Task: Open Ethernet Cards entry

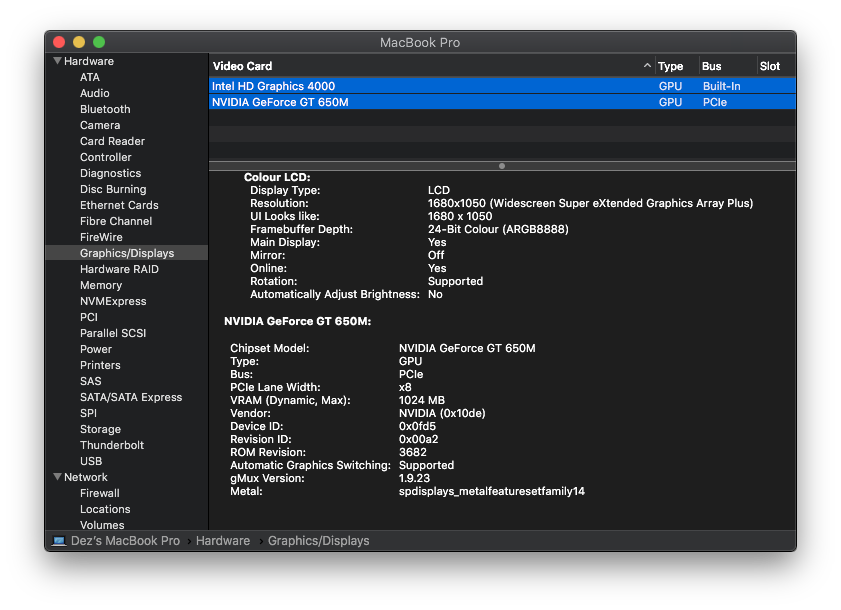Action: click(x=119, y=205)
